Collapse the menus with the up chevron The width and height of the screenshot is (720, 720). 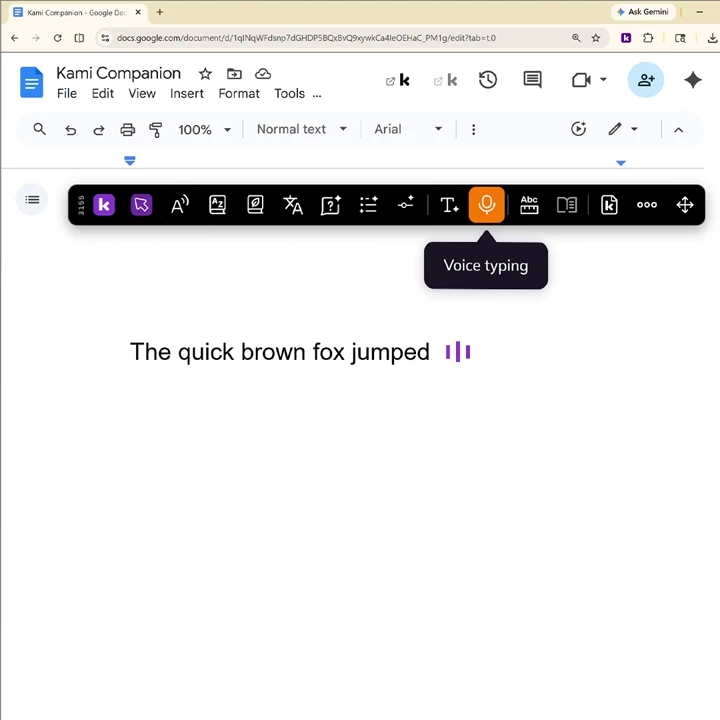click(x=678, y=130)
